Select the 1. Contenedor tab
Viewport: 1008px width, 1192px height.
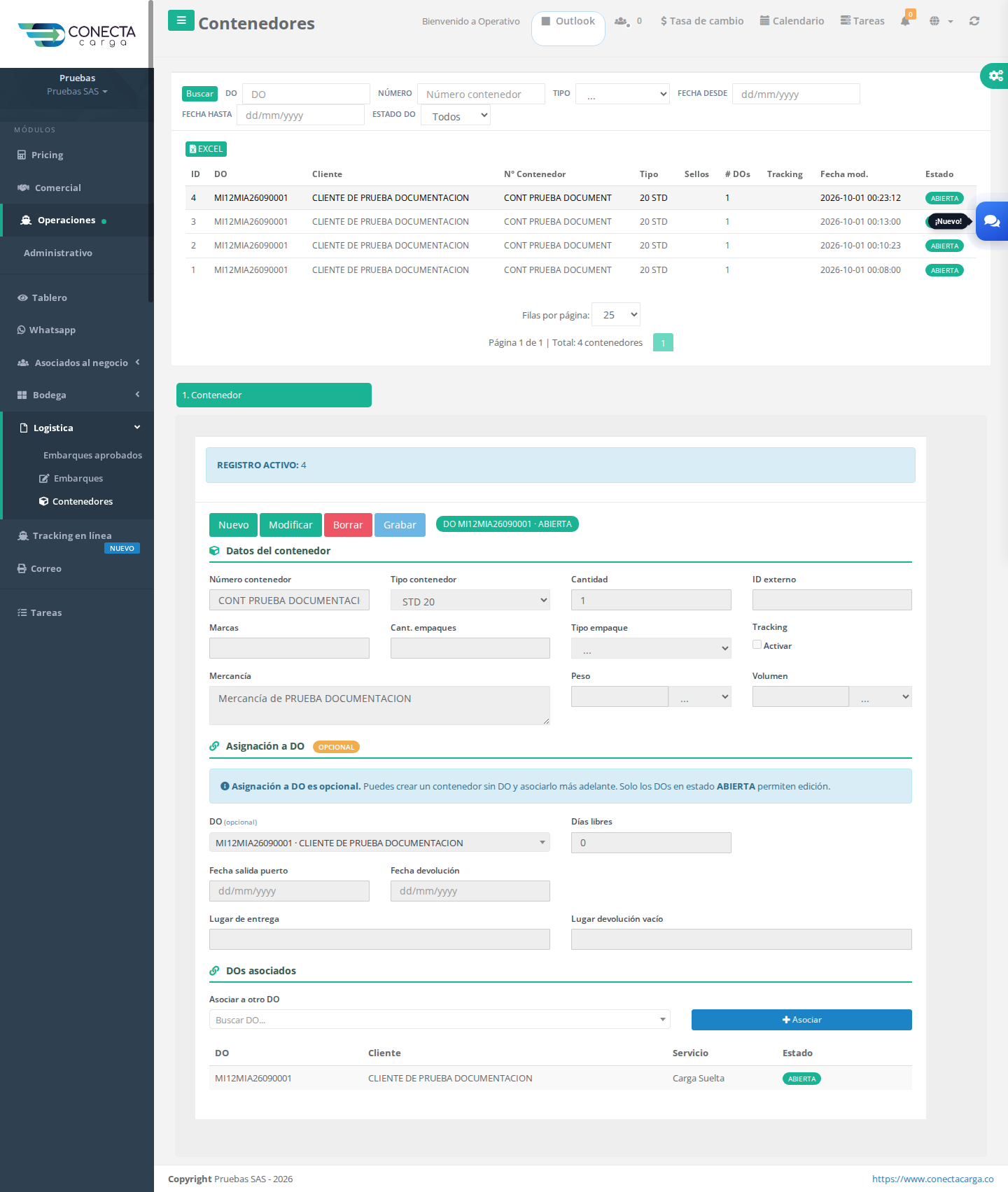click(274, 395)
